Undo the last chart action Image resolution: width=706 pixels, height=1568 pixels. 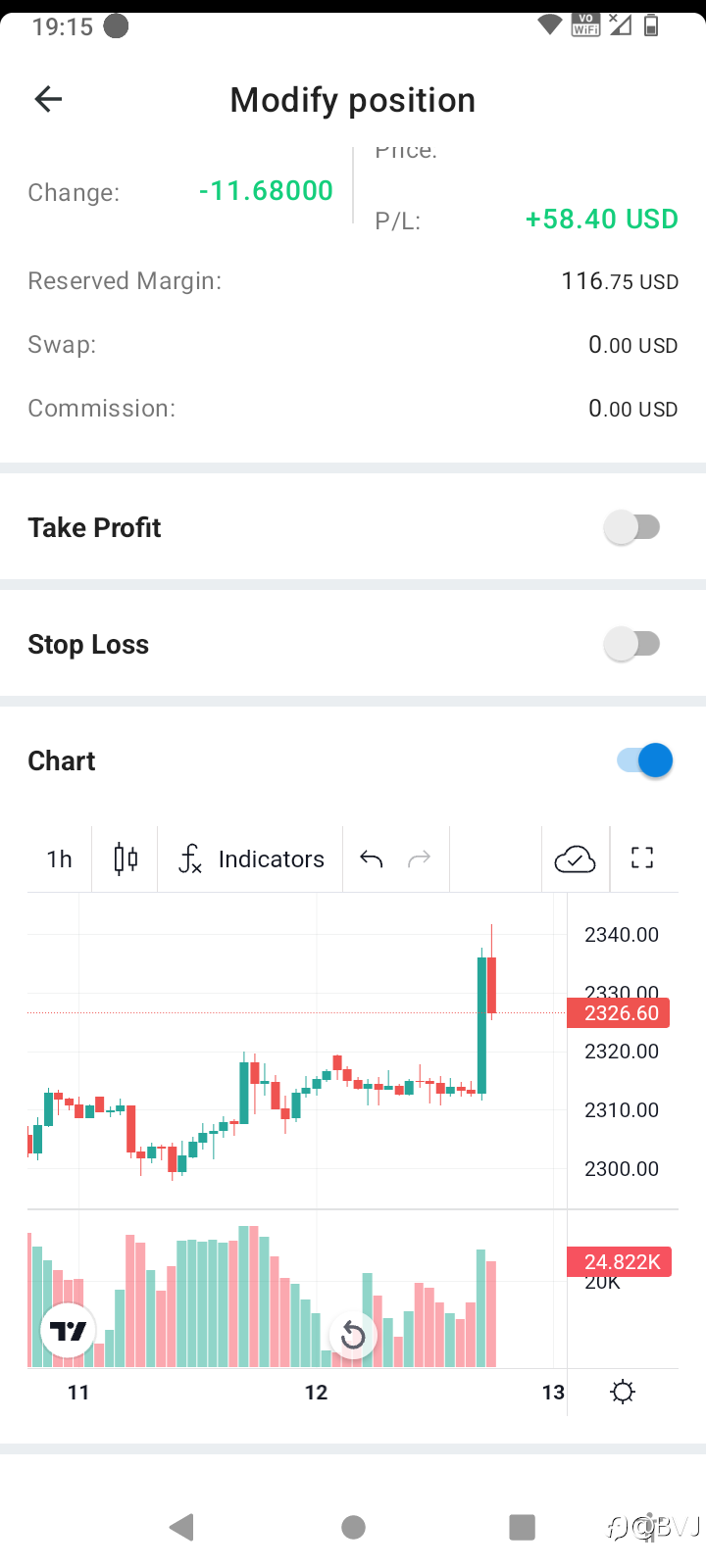tap(371, 859)
